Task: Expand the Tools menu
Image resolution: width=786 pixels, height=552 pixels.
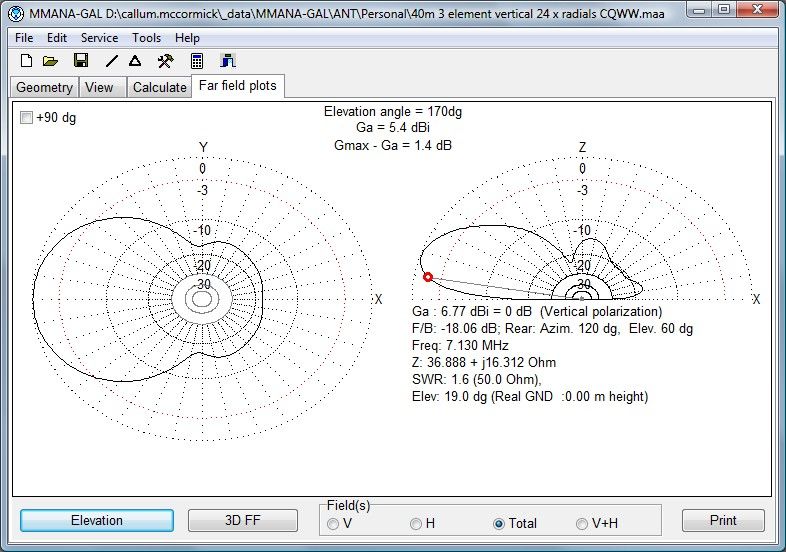Action: (x=146, y=37)
